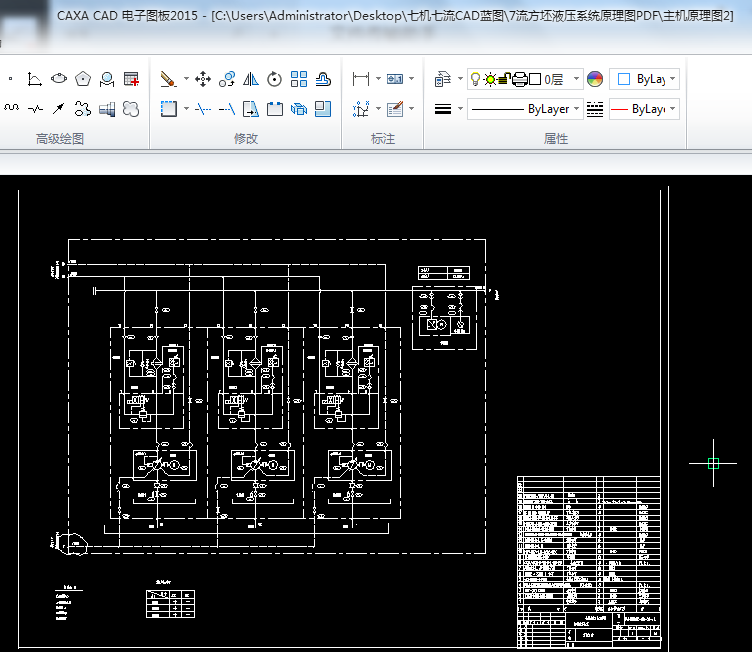
Task: Select the arrow drawing tool
Action: point(59,108)
